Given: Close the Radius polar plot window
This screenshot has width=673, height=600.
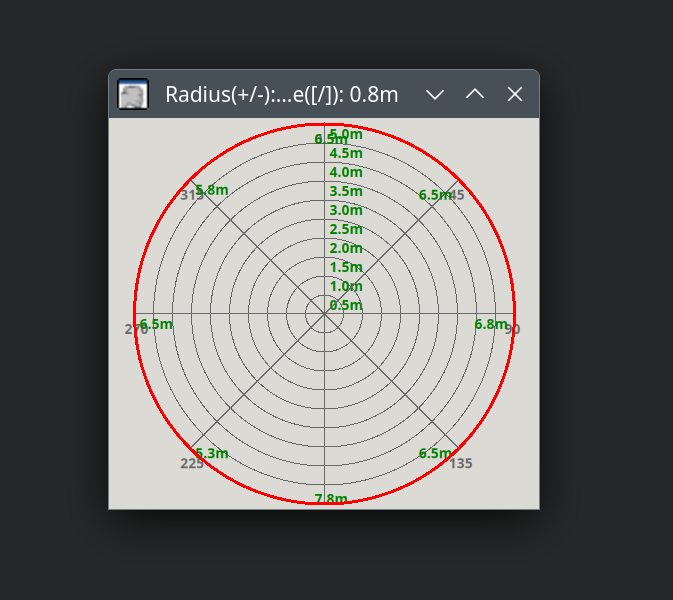Looking at the screenshot, I should tap(515, 94).
